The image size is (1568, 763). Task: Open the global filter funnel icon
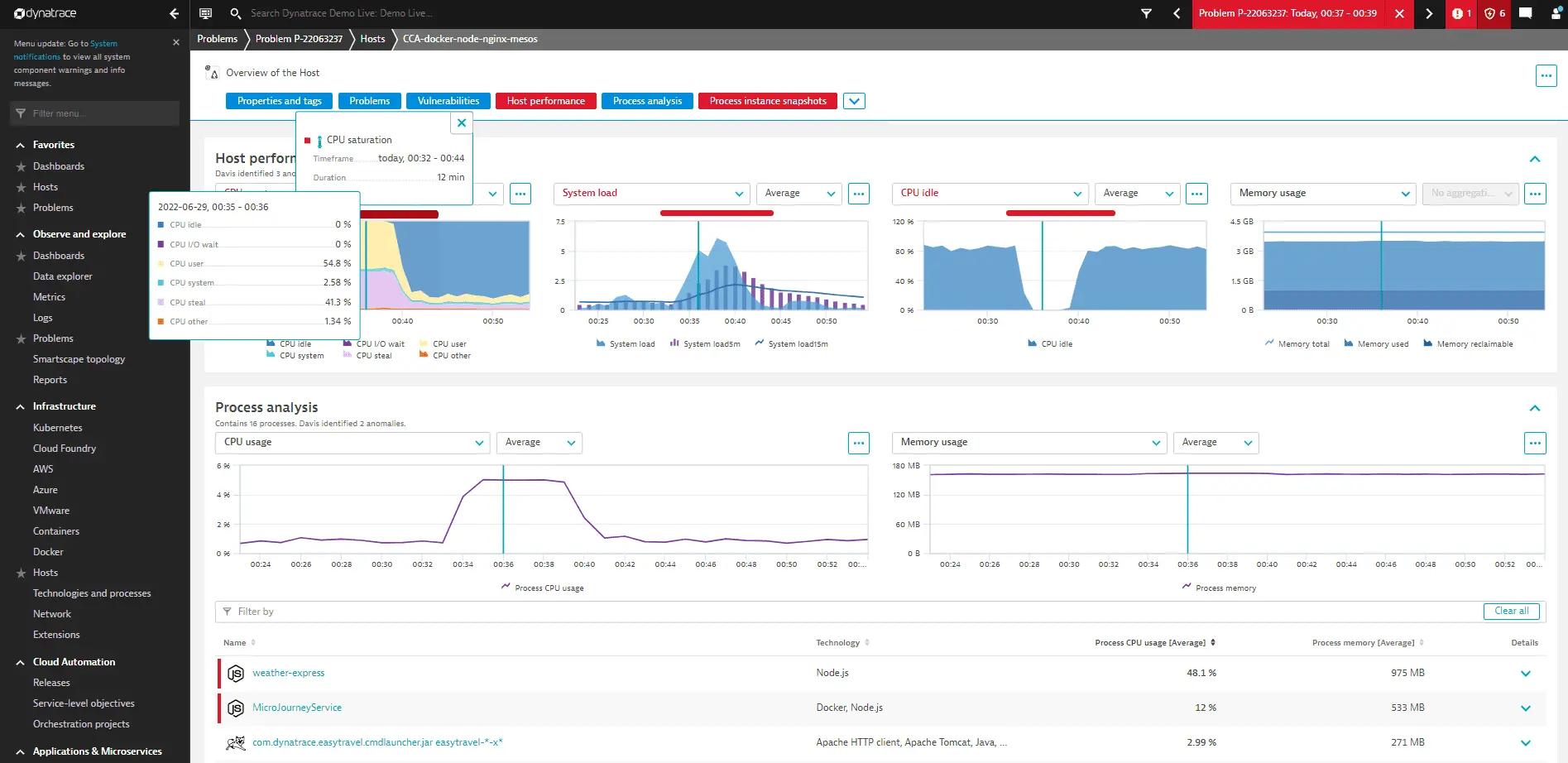1146,13
